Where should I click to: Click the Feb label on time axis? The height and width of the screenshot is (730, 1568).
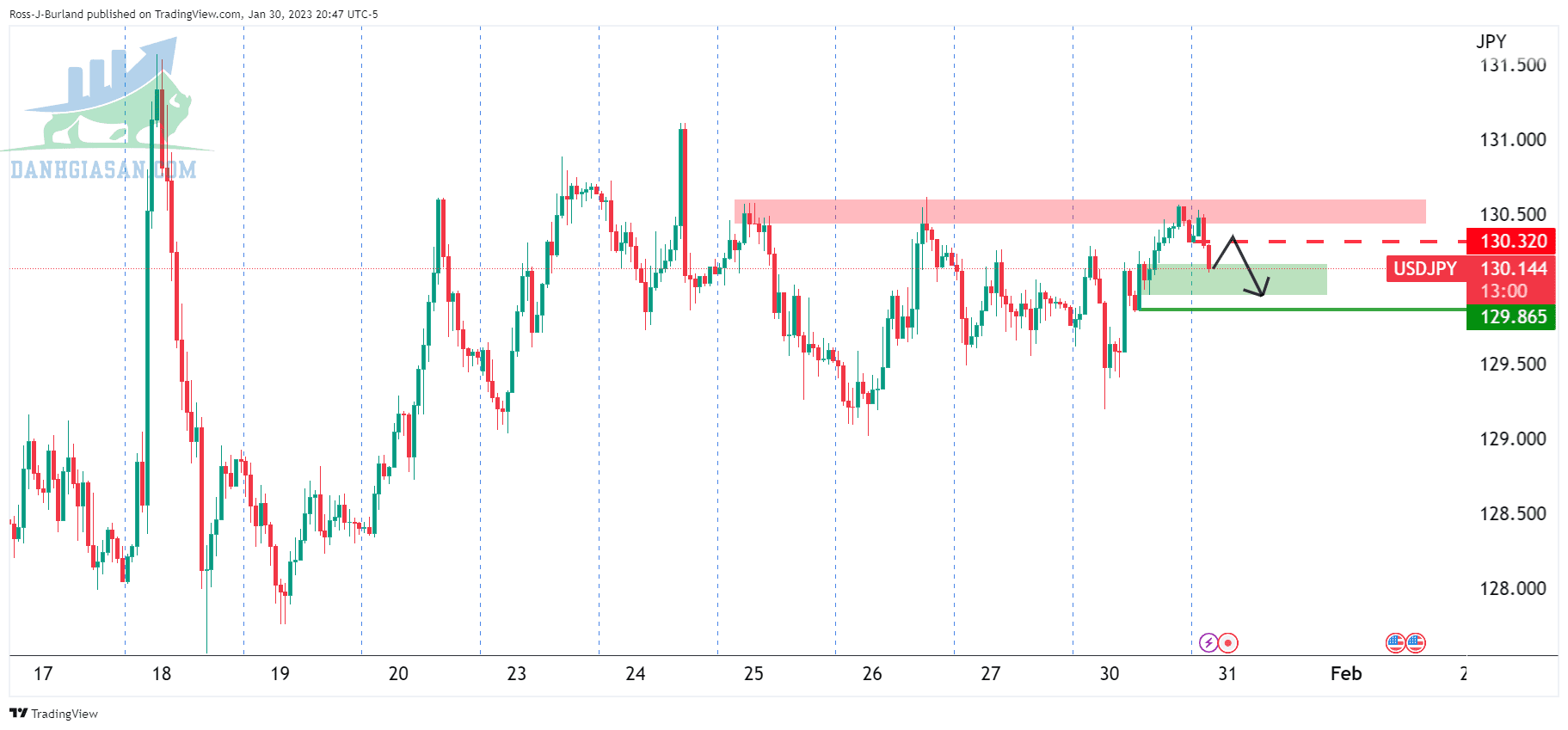pyautogui.click(x=1346, y=674)
